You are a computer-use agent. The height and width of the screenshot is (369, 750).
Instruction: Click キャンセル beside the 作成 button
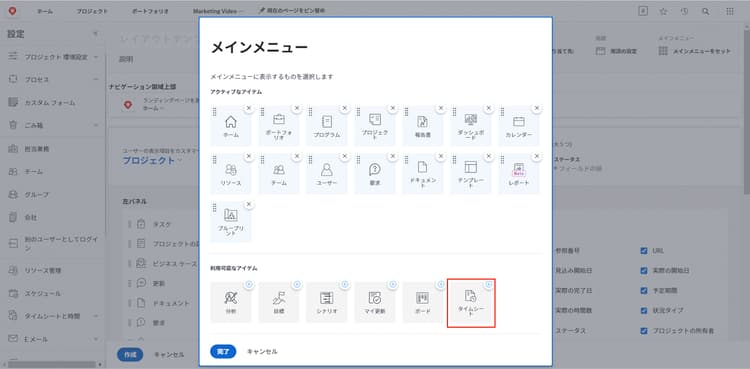(169, 355)
